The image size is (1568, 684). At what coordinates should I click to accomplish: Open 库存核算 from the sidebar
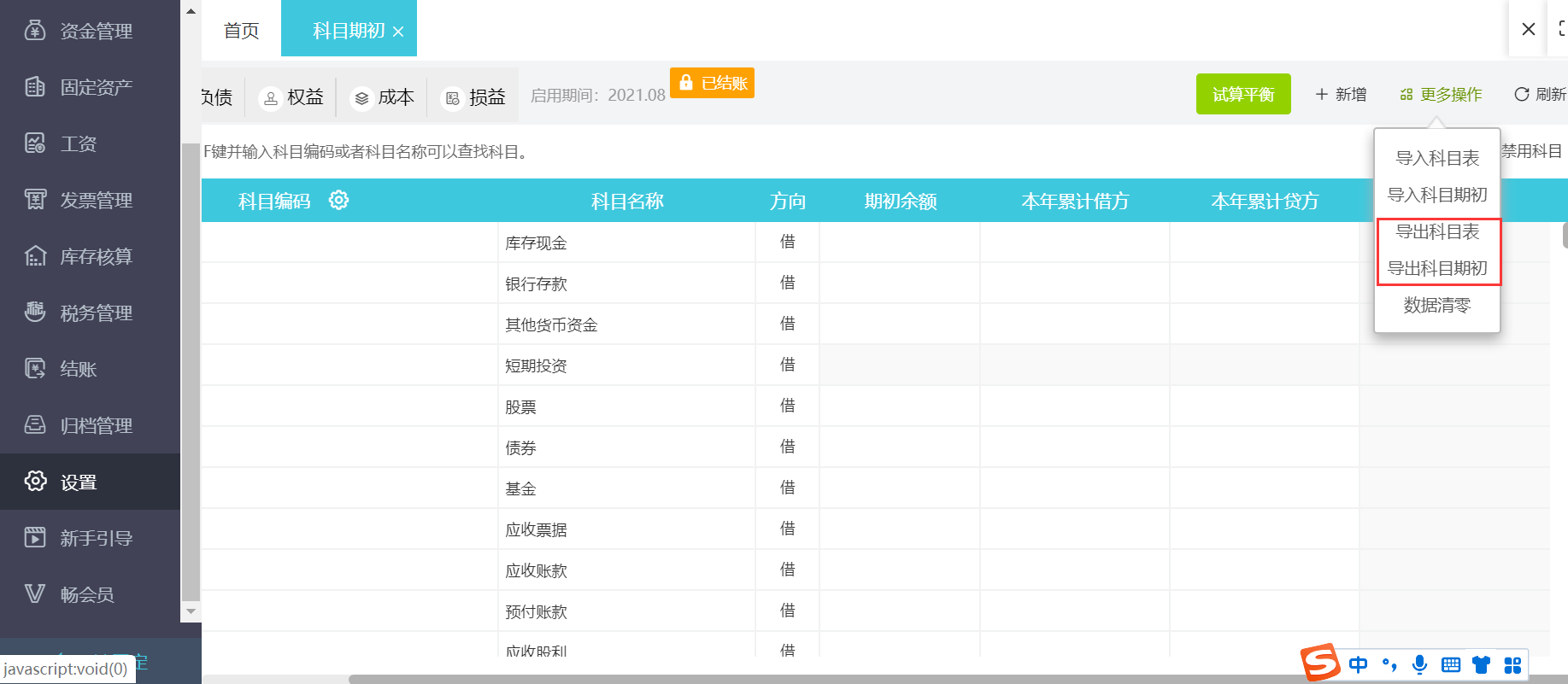95,257
